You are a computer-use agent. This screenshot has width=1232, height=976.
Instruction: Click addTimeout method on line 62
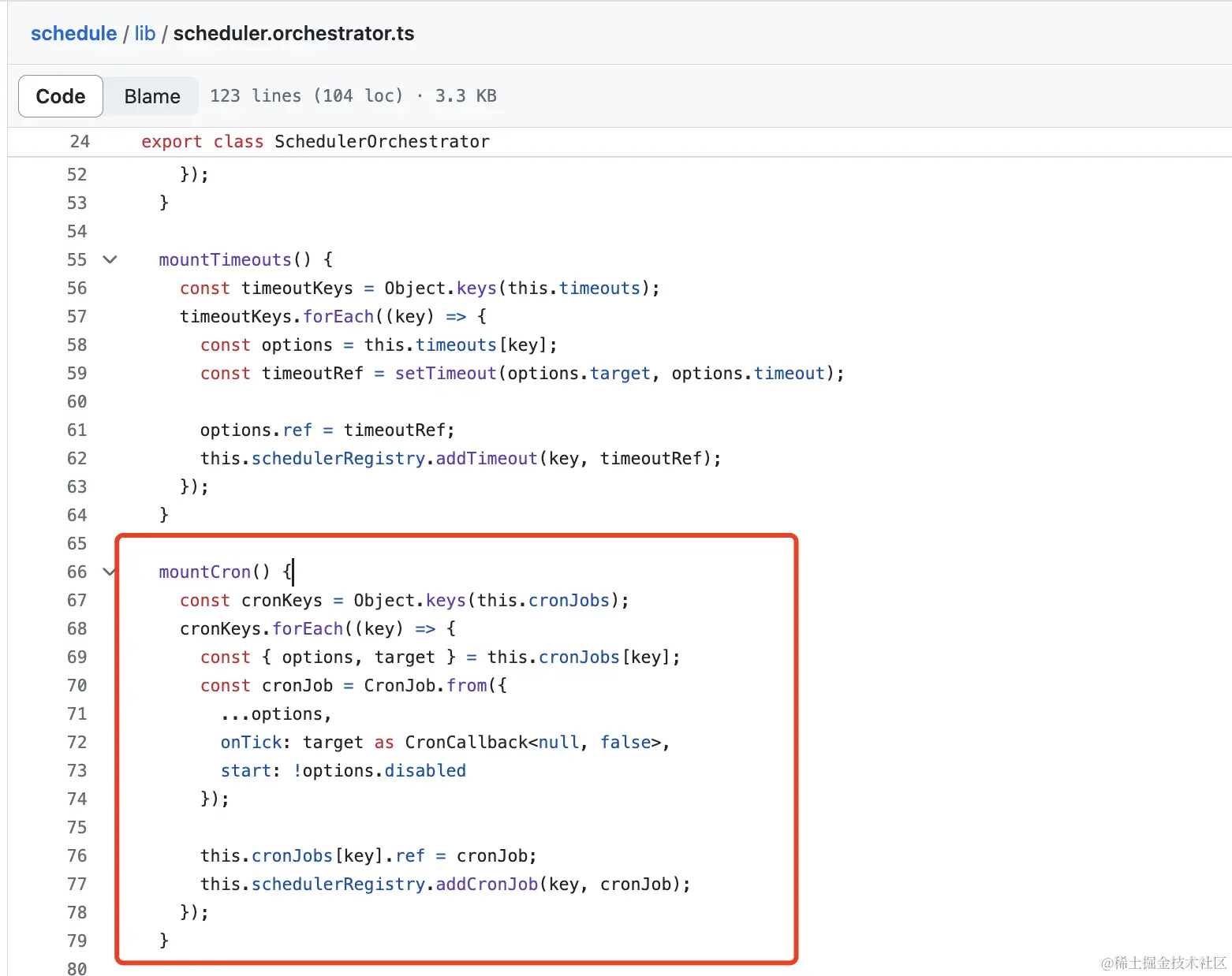(487, 458)
